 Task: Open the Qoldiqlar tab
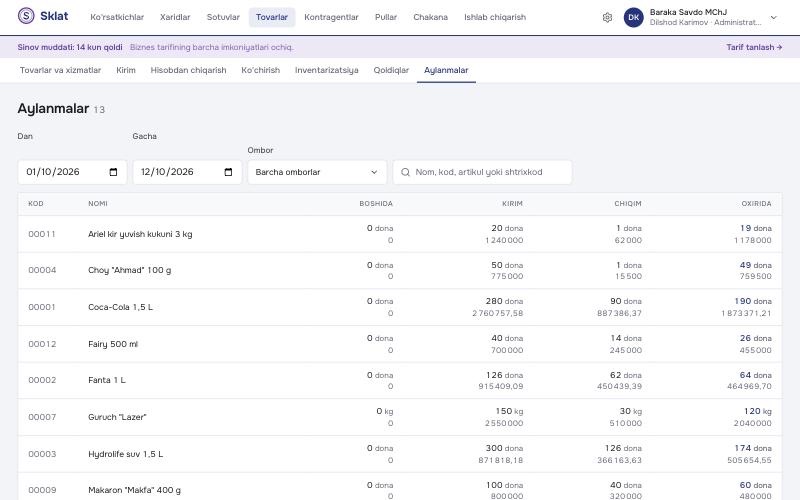(x=391, y=70)
